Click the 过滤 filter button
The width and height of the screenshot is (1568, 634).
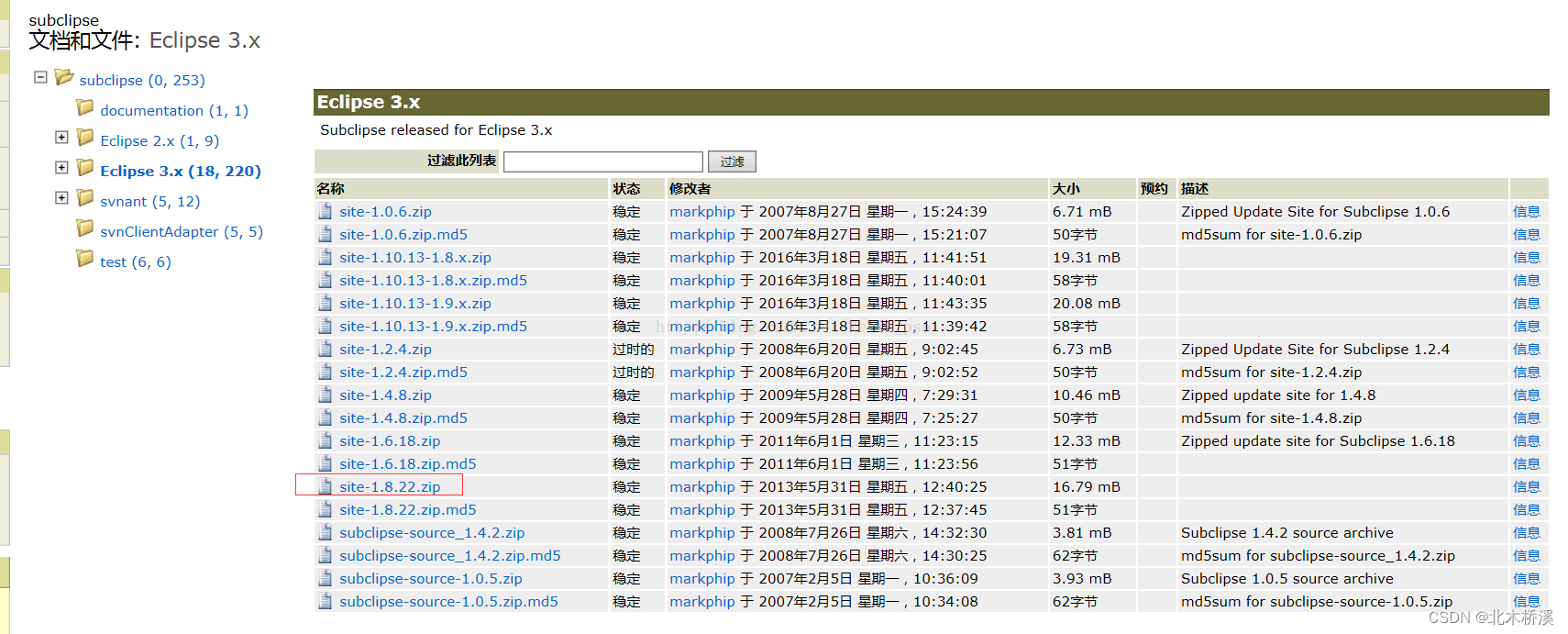pos(732,161)
